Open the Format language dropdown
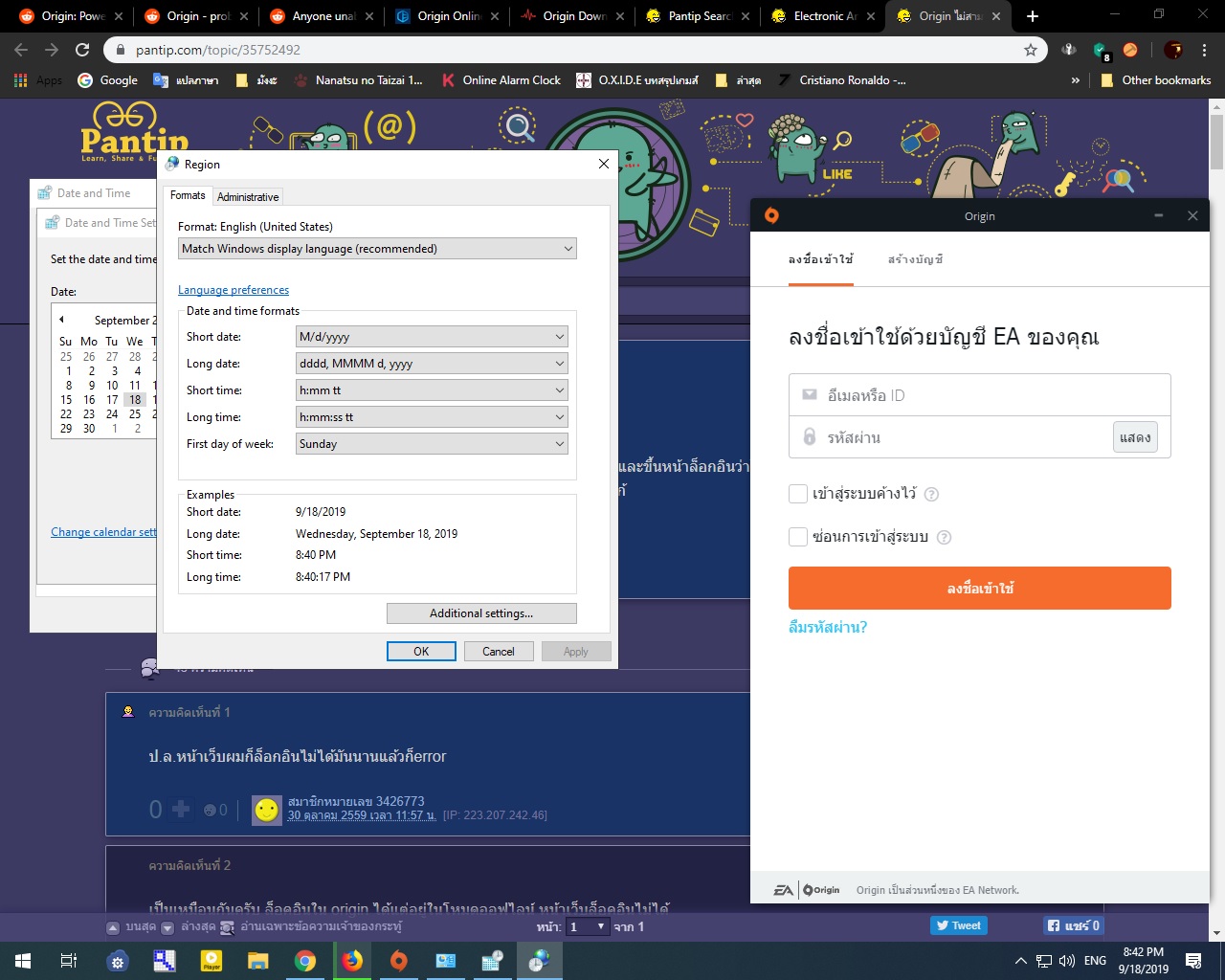This screenshot has height=980, width=1225. pos(378,249)
